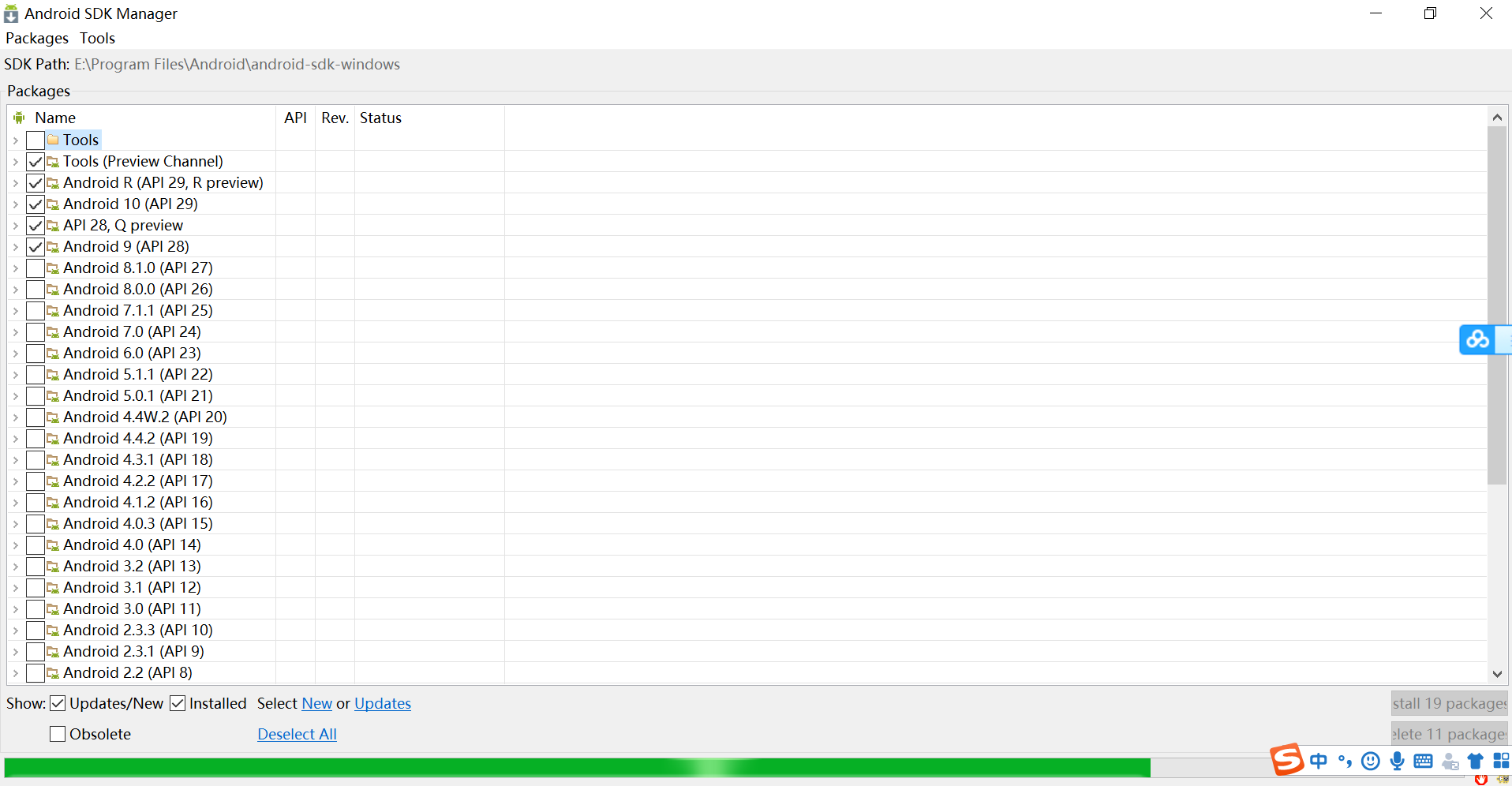Click the package icon for Android 2.2 (API 8)
Viewport: 1512px width, 786px height.
pyautogui.click(x=53, y=673)
